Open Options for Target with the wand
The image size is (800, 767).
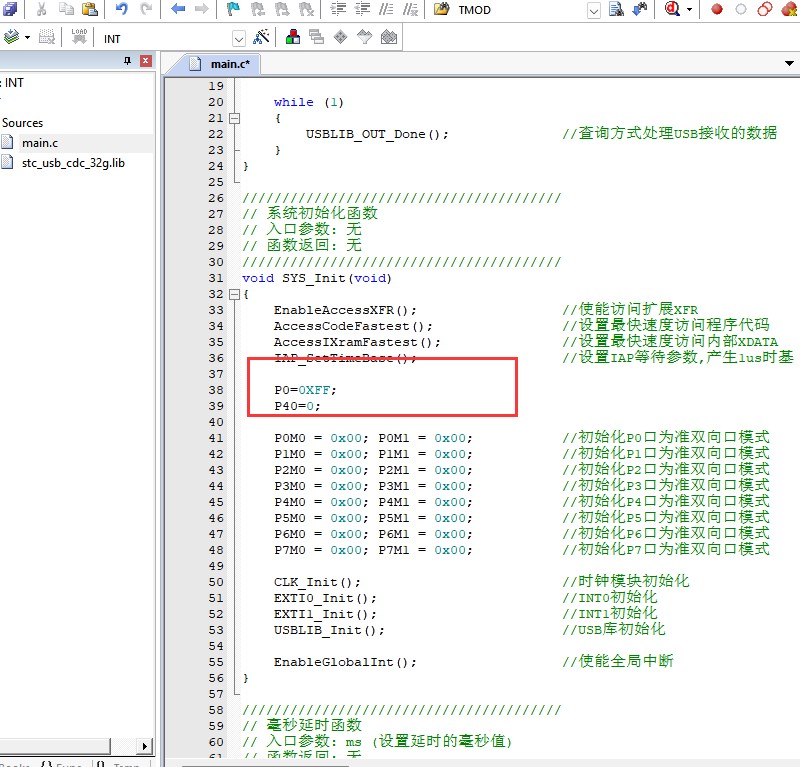click(x=261, y=37)
